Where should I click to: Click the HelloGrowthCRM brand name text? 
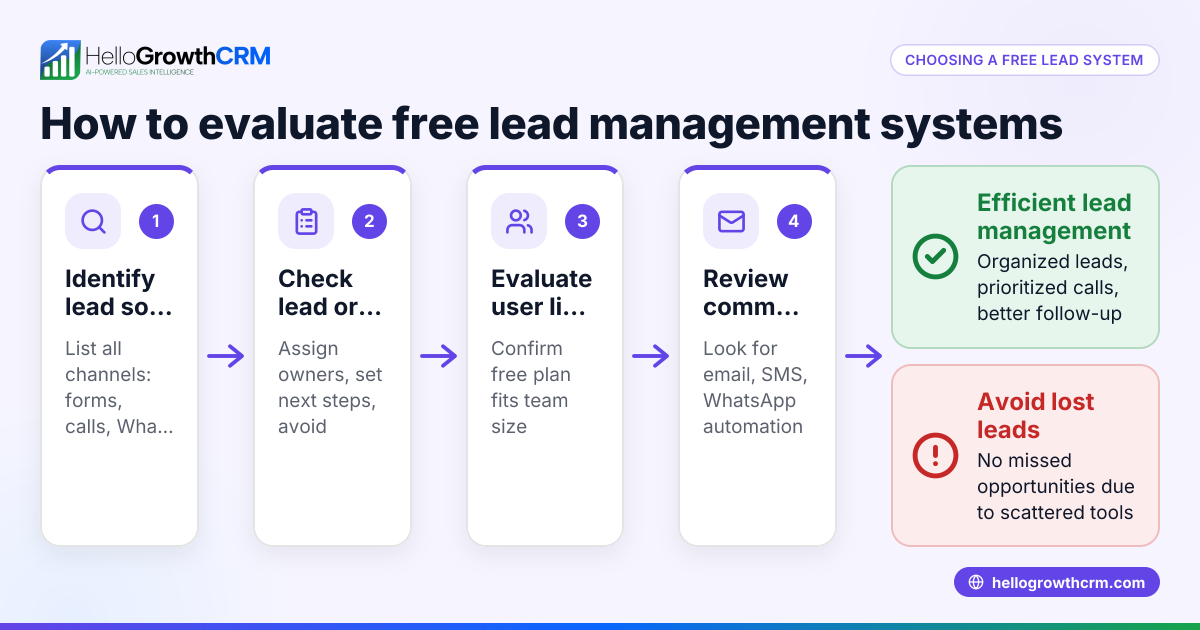click(x=178, y=56)
